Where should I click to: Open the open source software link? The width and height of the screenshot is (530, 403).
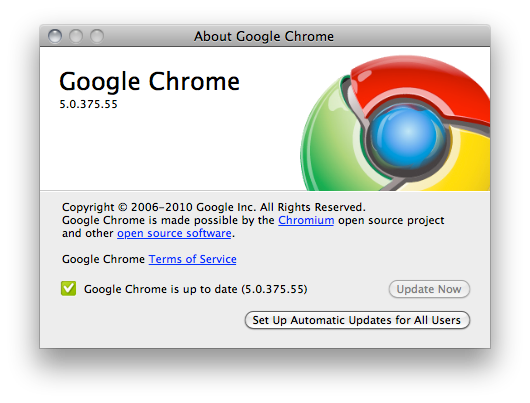[174, 233]
